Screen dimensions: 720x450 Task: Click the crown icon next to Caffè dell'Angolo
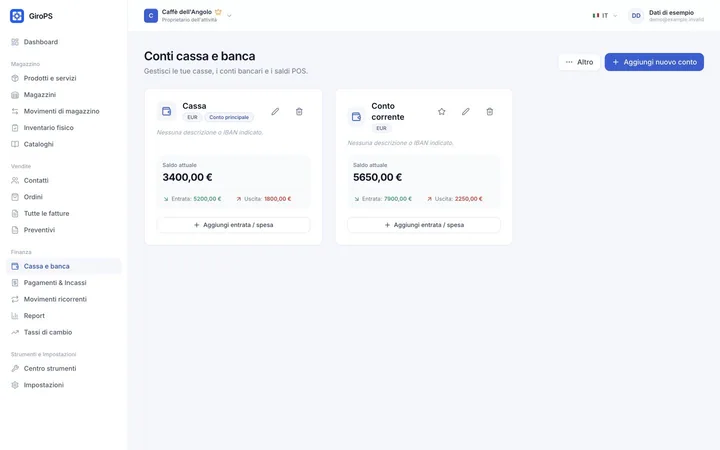click(x=218, y=12)
